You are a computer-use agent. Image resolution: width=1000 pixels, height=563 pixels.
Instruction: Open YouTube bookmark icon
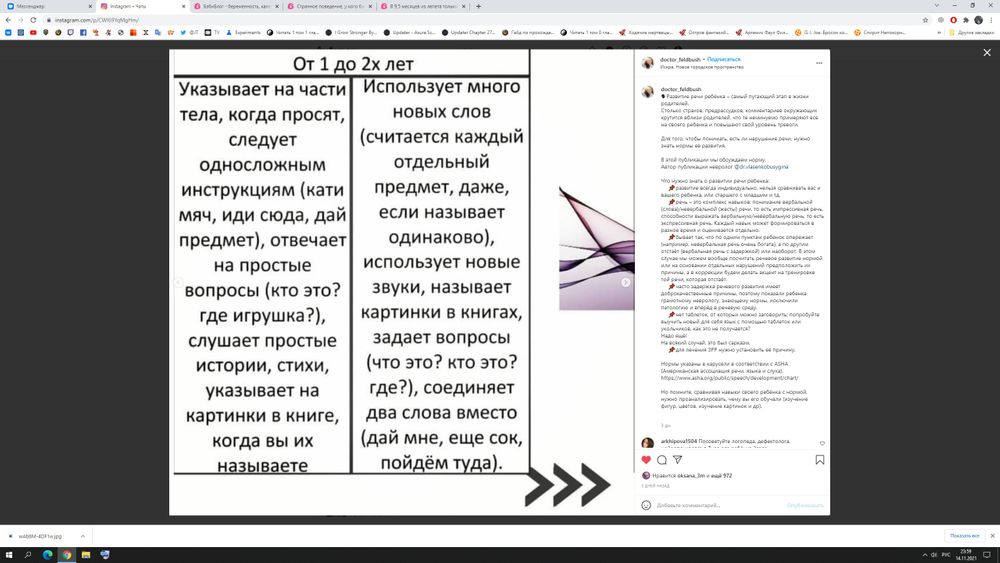coord(33,32)
